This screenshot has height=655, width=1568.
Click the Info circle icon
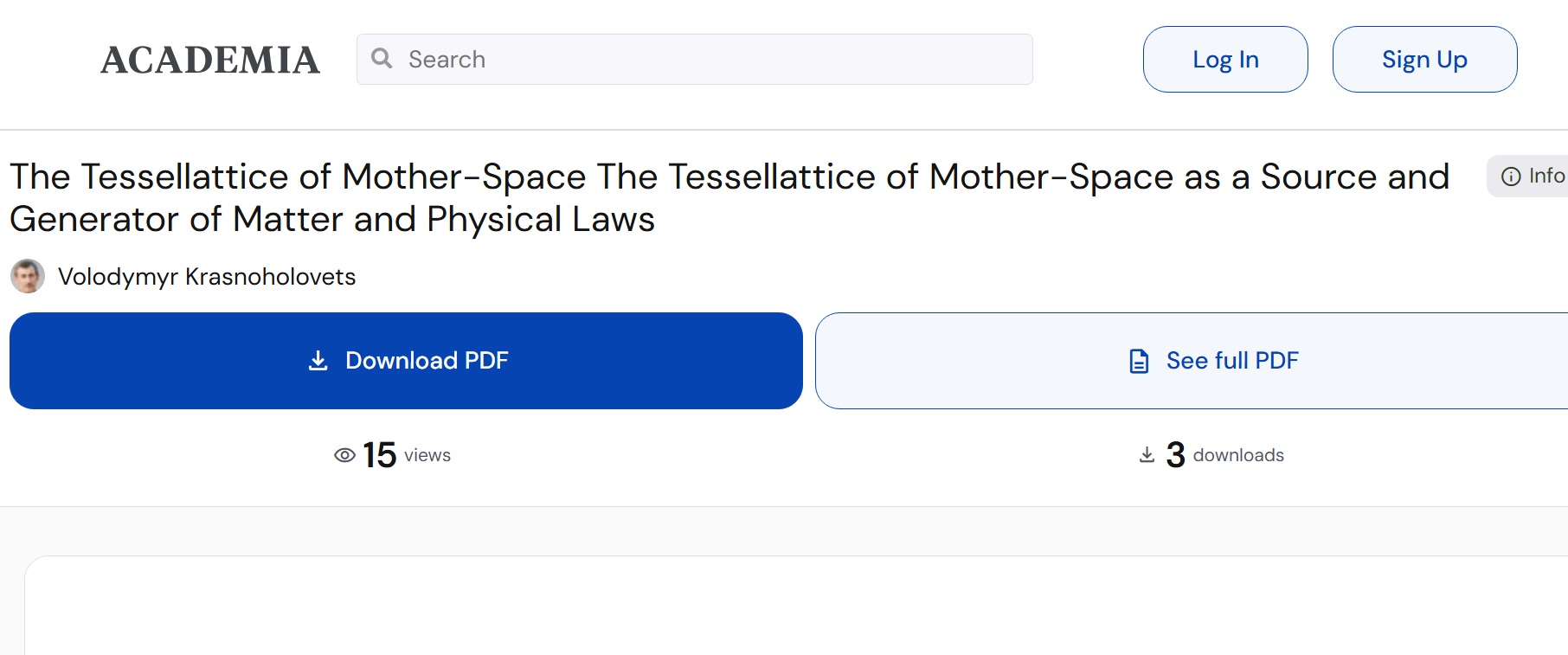tap(1511, 177)
